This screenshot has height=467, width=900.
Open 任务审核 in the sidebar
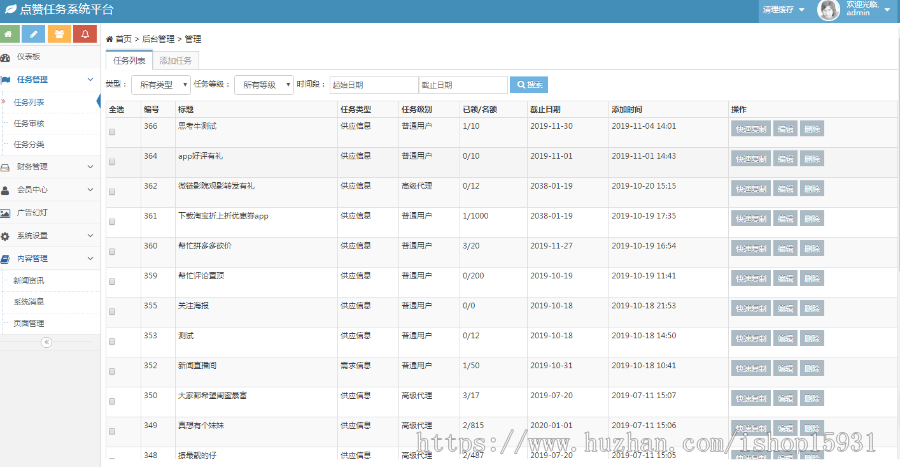point(29,124)
